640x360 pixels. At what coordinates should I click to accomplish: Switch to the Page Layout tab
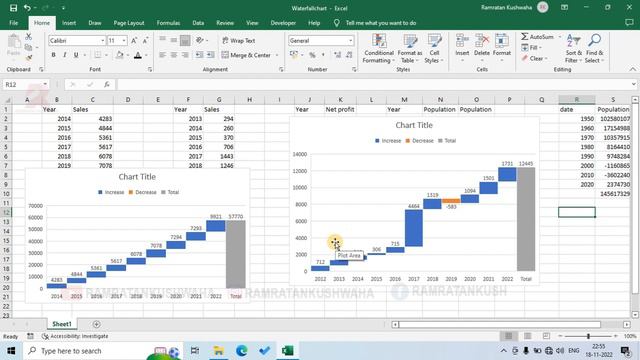click(x=129, y=23)
